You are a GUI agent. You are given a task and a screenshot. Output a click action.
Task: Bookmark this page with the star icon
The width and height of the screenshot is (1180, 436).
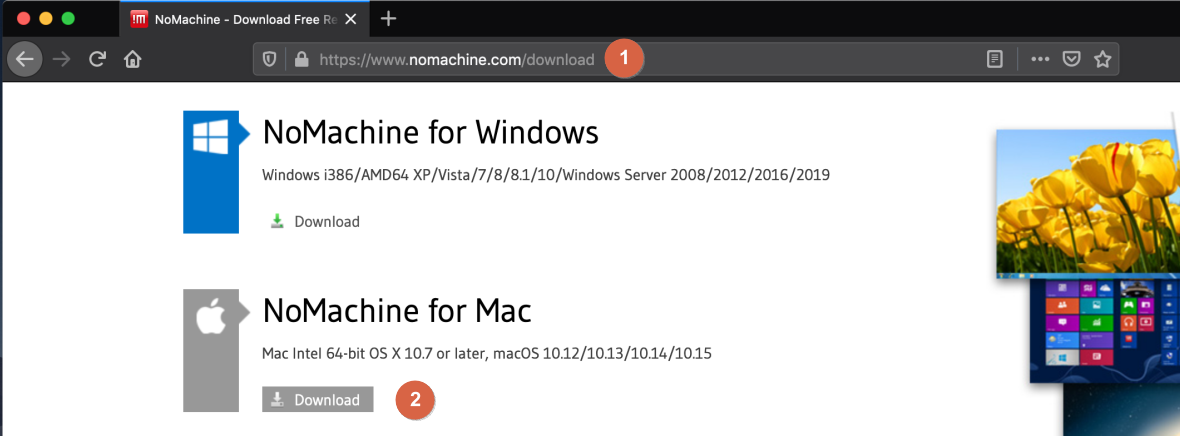click(1102, 59)
